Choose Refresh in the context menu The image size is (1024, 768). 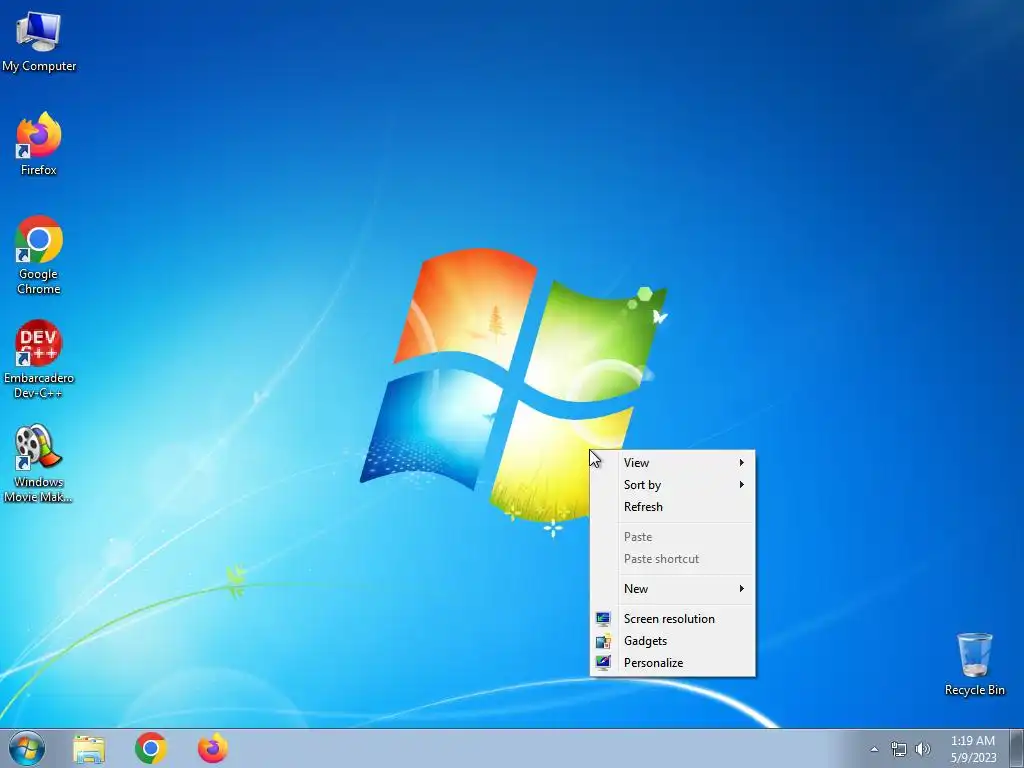coord(672,507)
